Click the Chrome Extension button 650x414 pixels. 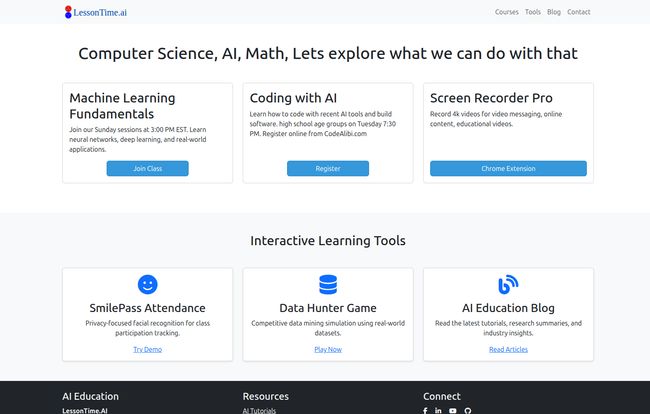point(508,168)
